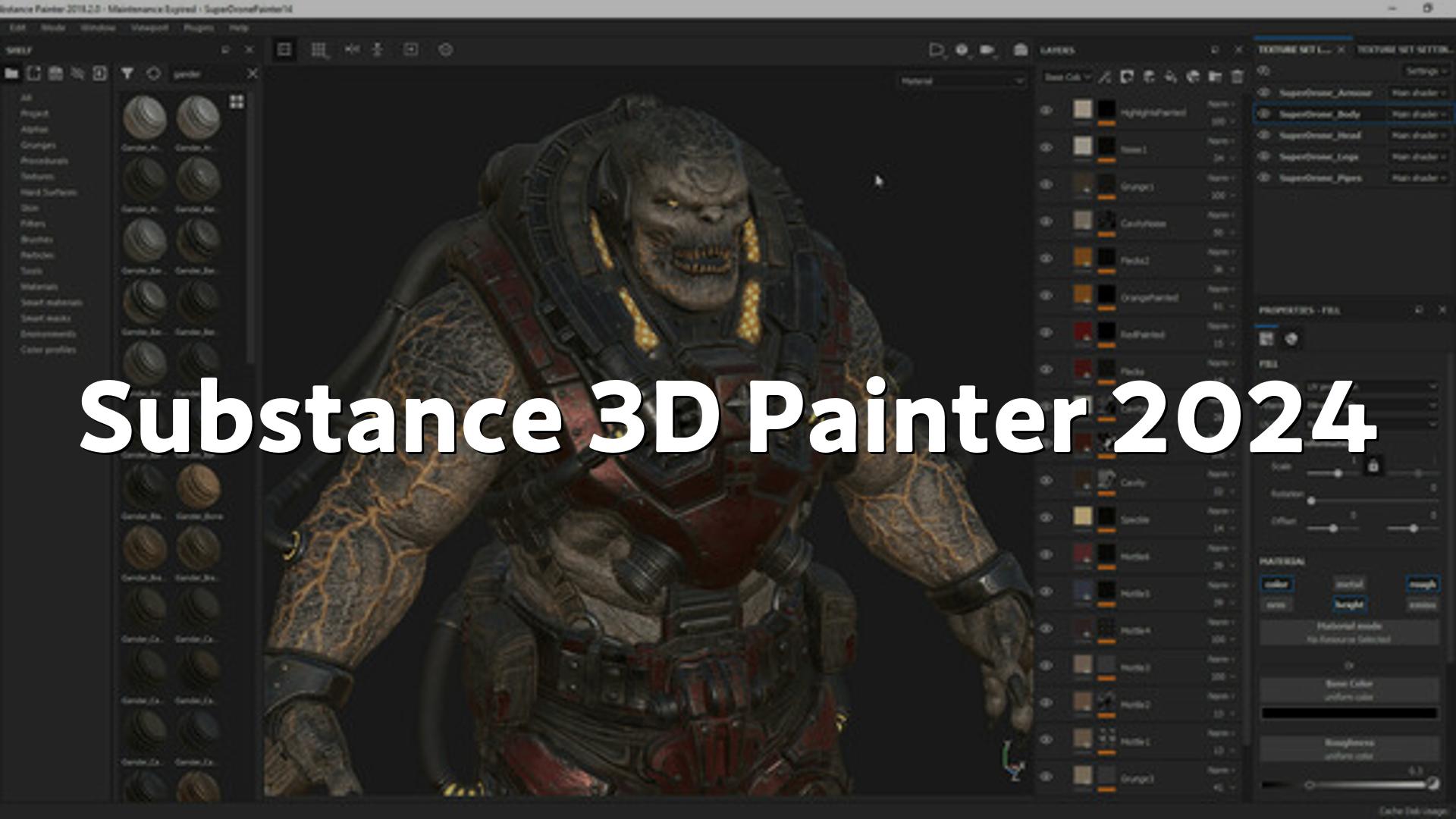Open the Viewport menu

(149, 27)
